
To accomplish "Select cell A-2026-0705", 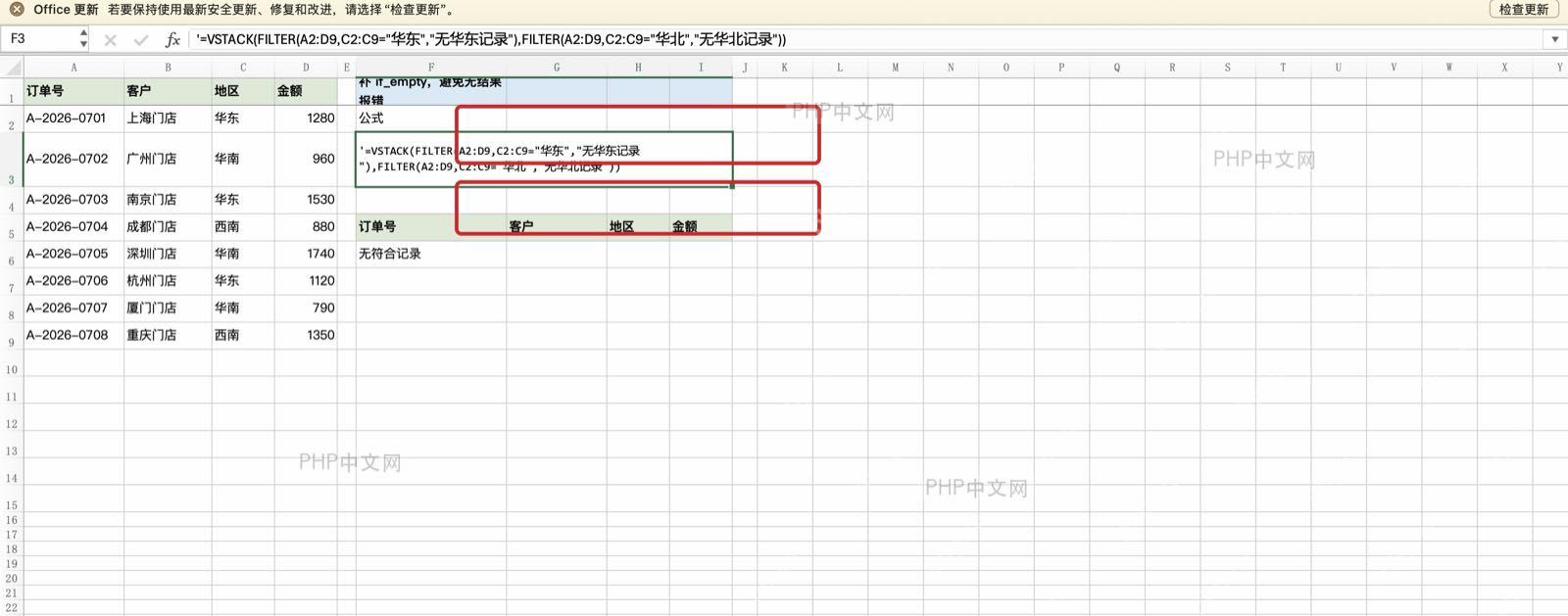I will coord(73,255).
